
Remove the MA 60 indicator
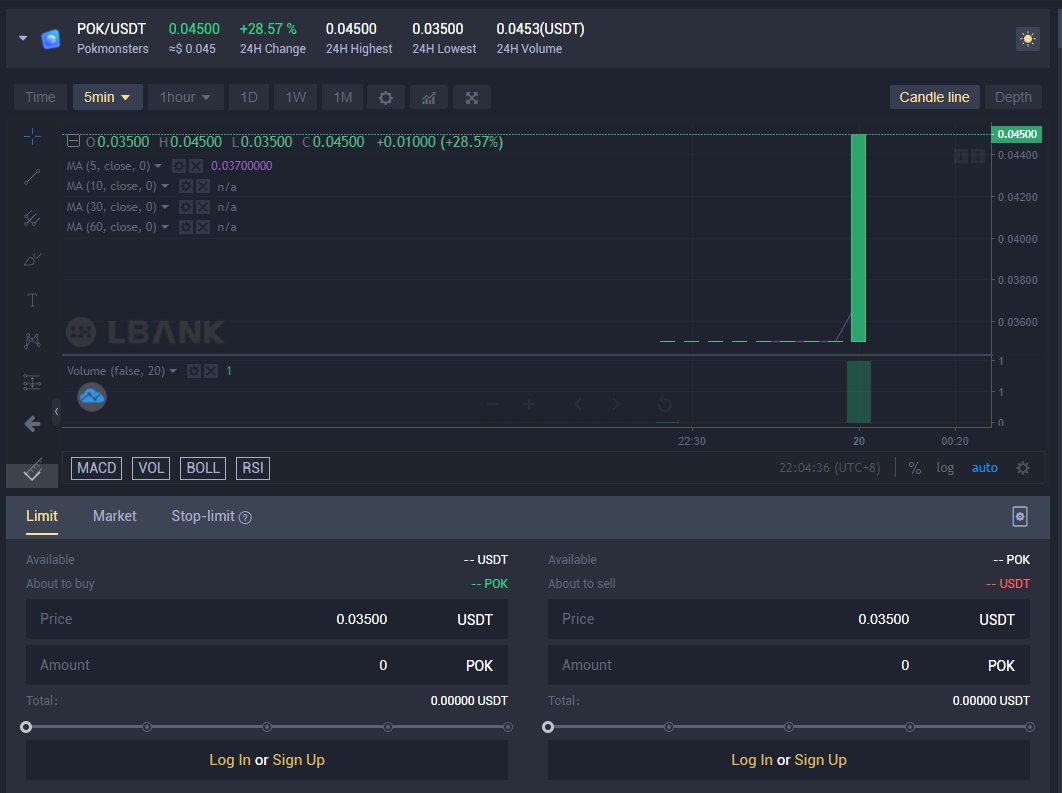click(203, 227)
